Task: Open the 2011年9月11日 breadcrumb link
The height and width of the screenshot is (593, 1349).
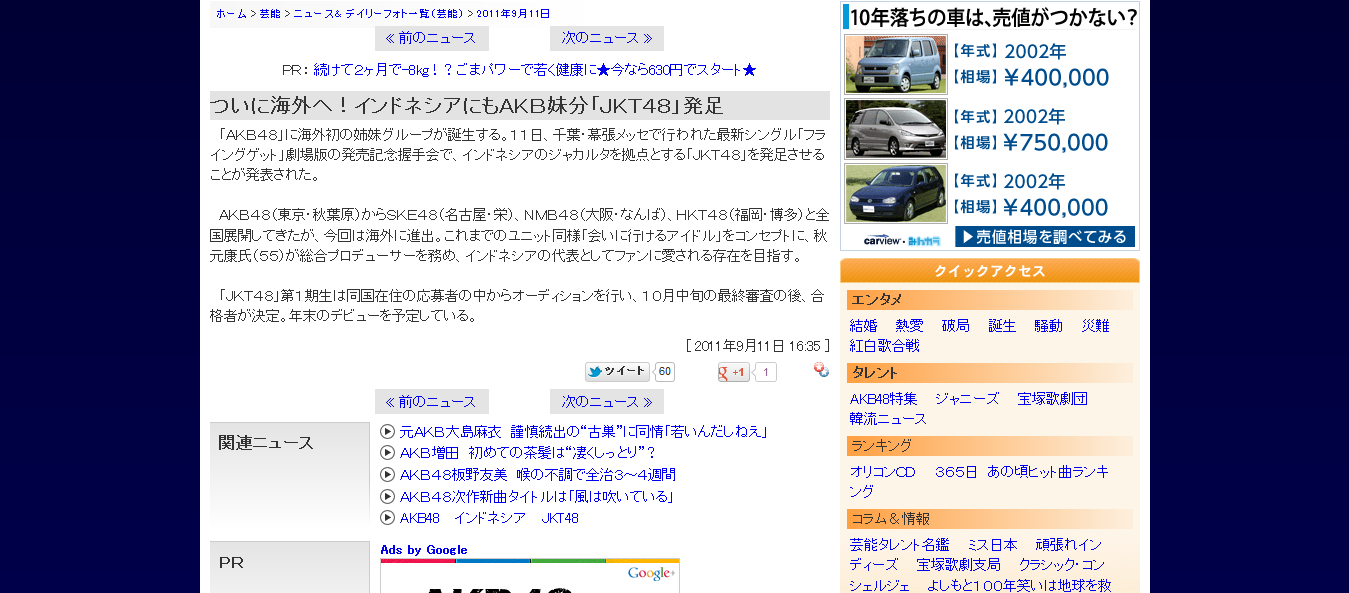Action: pyautogui.click(x=513, y=13)
